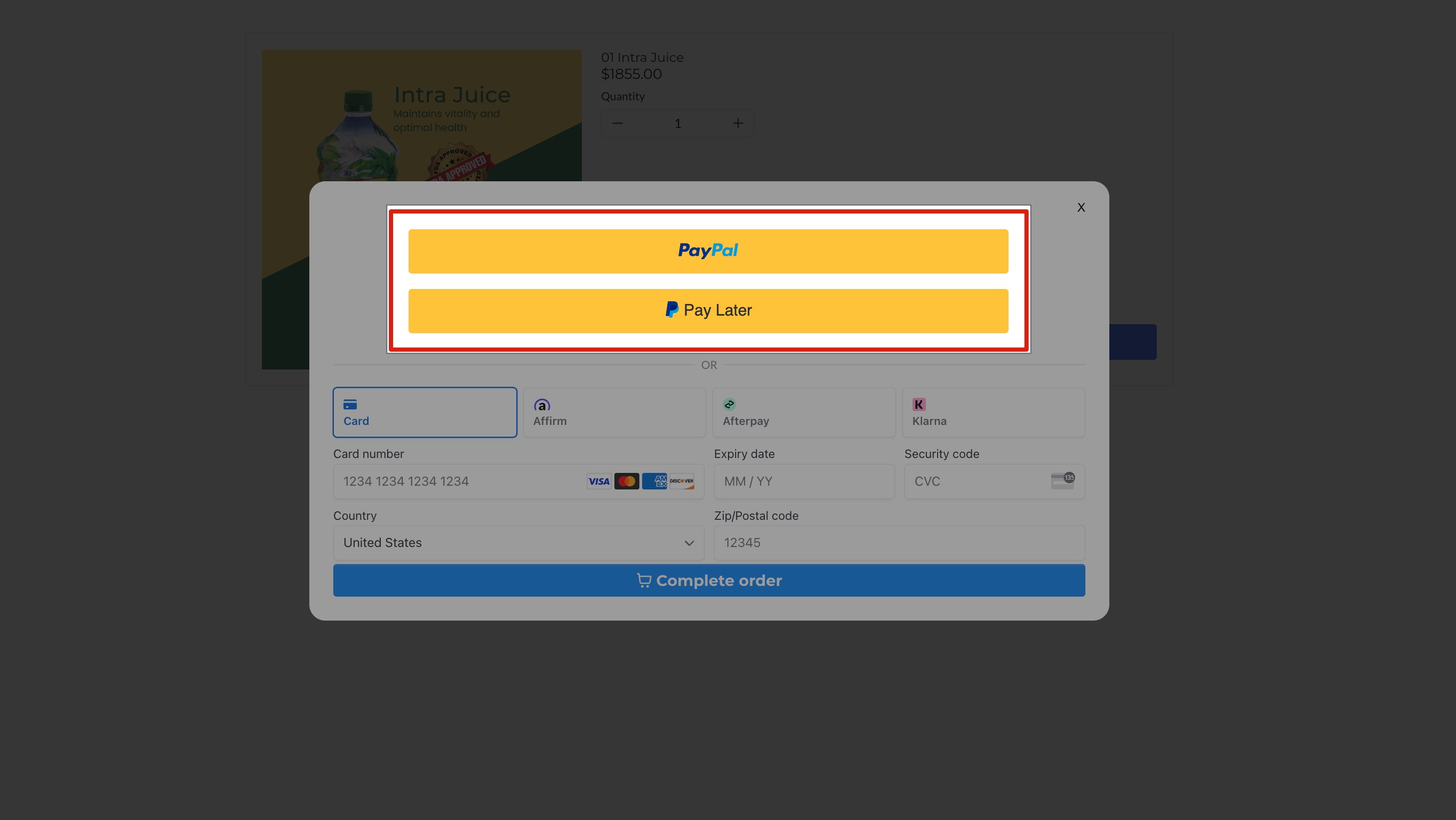The image size is (1456, 820).
Task: Click the Complete order button
Action: click(708, 581)
